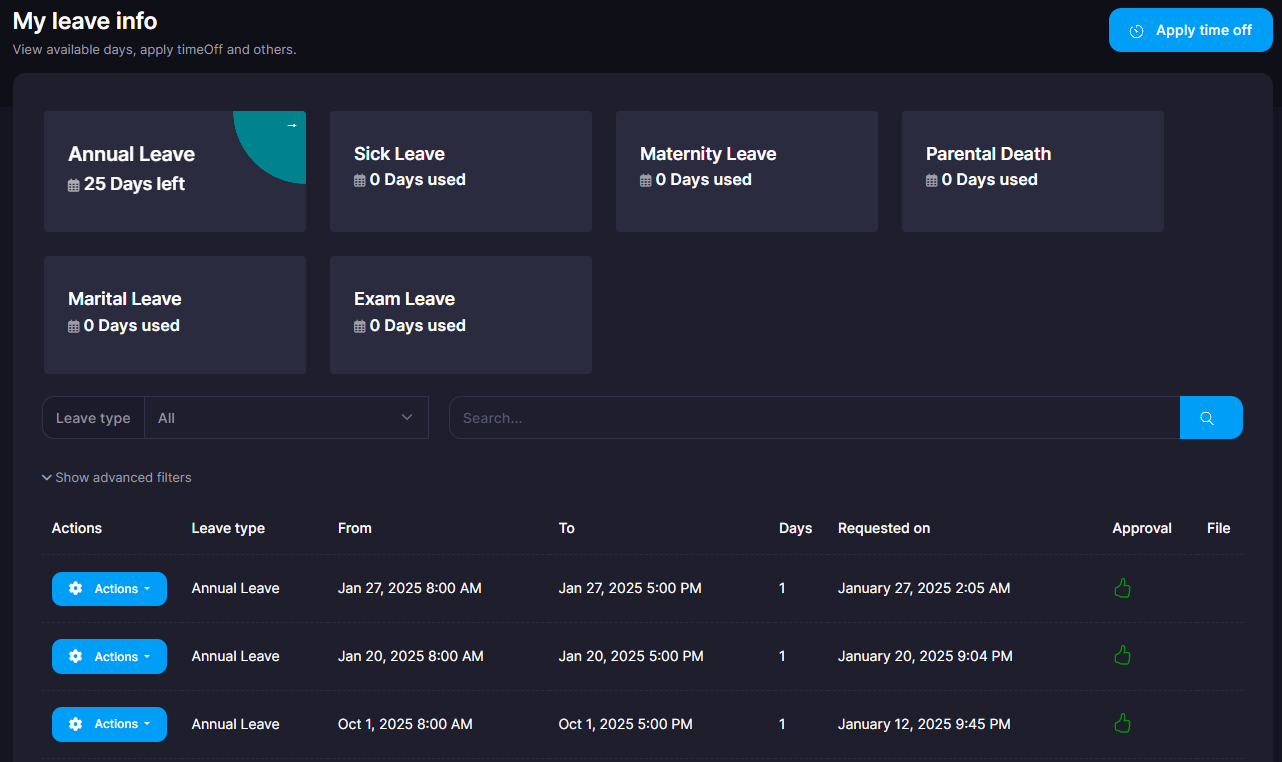Screen dimensions: 1282x762
Task: Expand Show advanced filters
Action: tap(117, 478)
